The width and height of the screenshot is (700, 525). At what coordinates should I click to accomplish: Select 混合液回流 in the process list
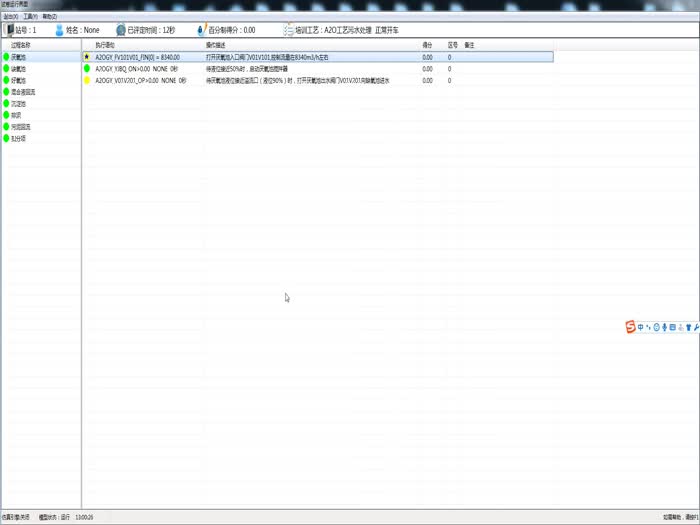point(24,92)
